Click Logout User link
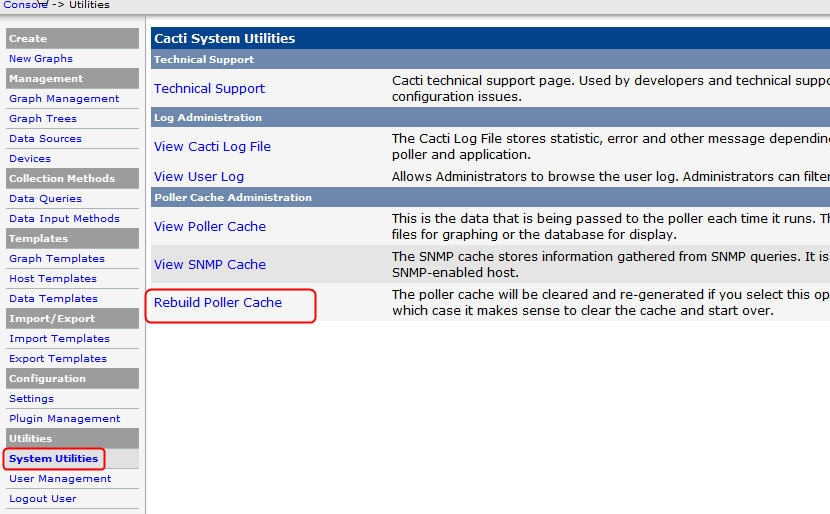830x514 pixels. pos(43,499)
